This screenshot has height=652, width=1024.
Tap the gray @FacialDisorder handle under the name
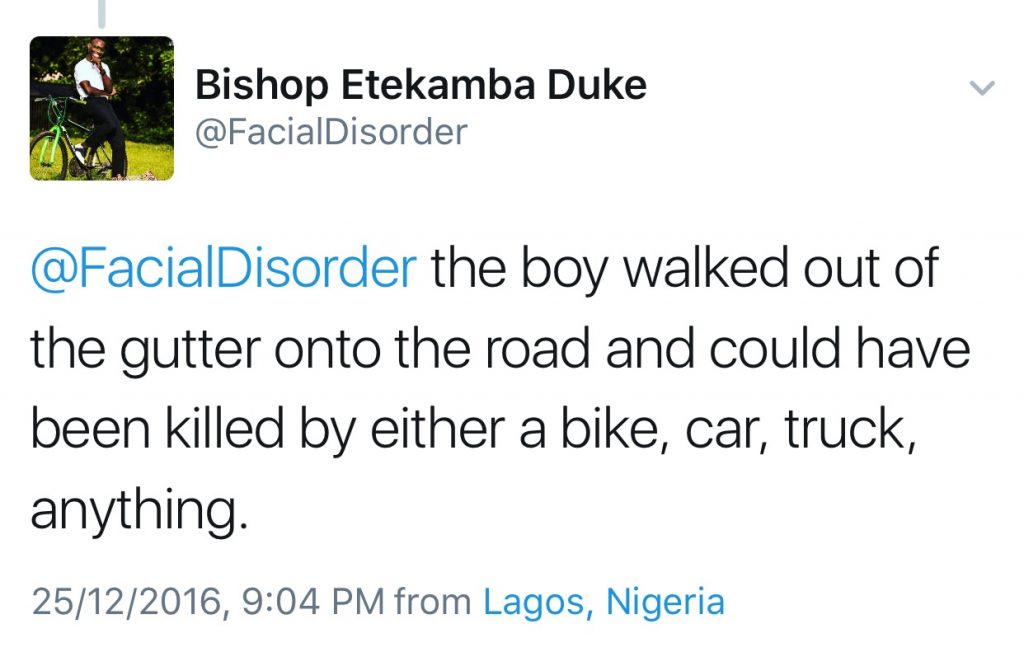[331, 132]
